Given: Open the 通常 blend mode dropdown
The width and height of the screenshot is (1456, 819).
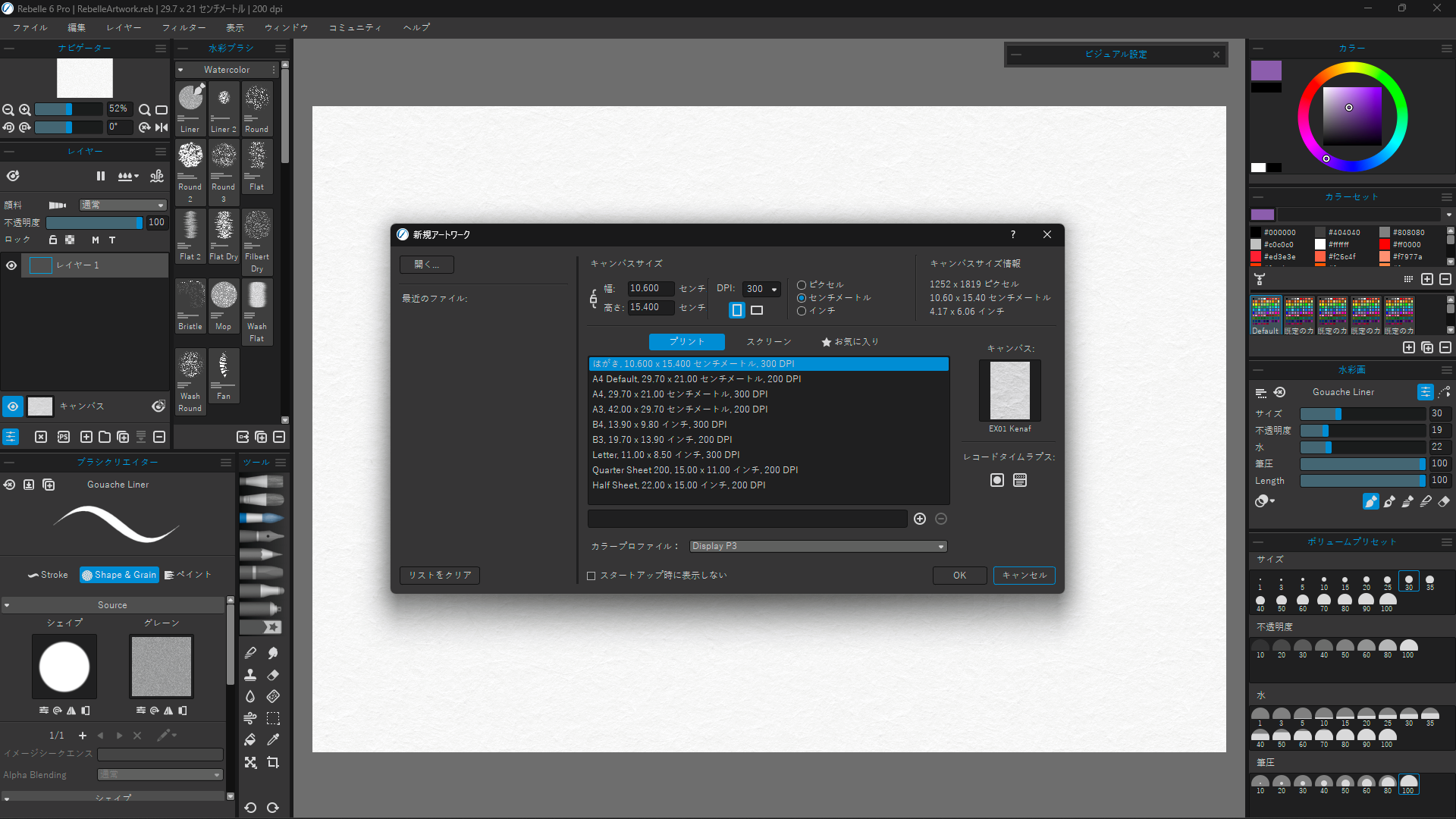Looking at the screenshot, I should (x=123, y=205).
